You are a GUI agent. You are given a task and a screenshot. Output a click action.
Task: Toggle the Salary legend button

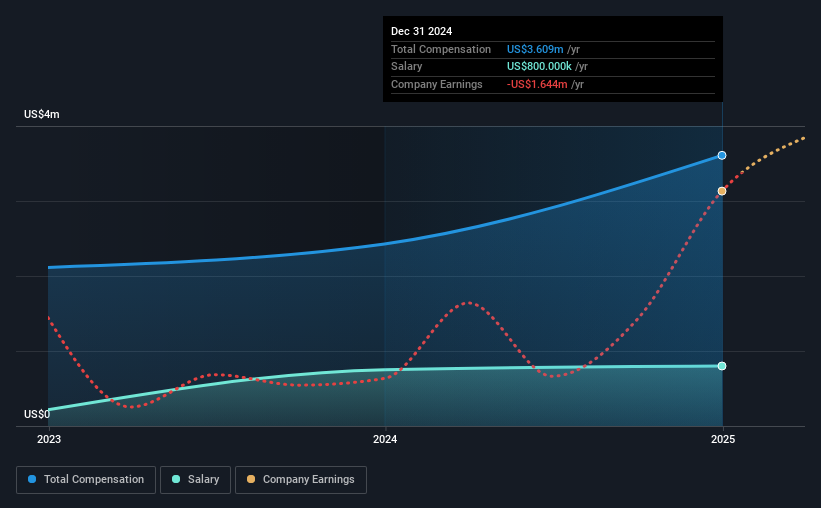195,480
